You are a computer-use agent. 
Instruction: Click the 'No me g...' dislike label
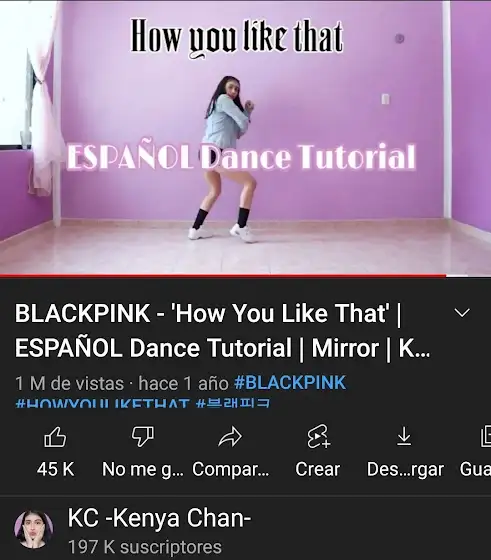143,469
